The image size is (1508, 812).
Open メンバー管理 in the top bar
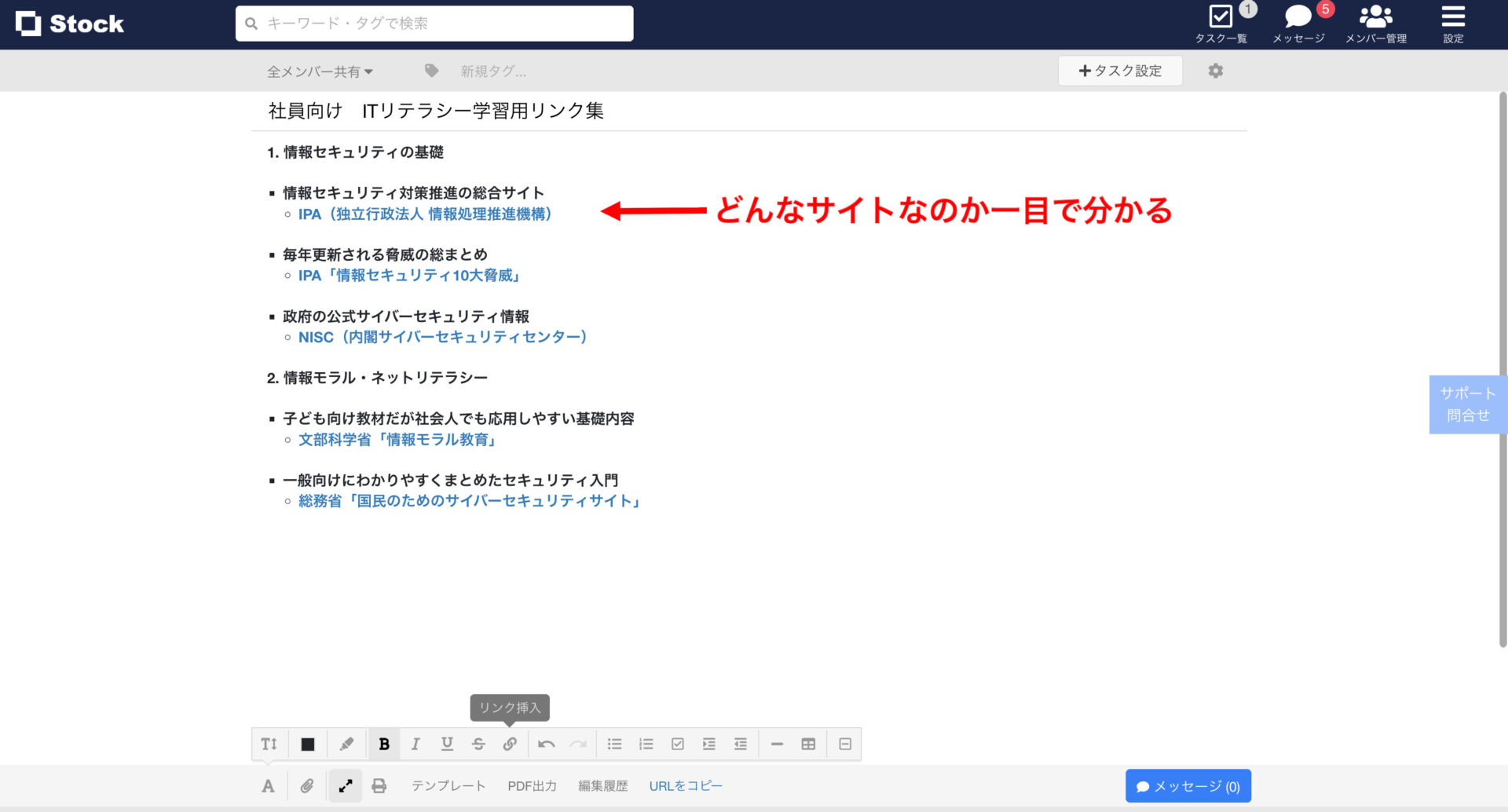tap(1375, 24)
